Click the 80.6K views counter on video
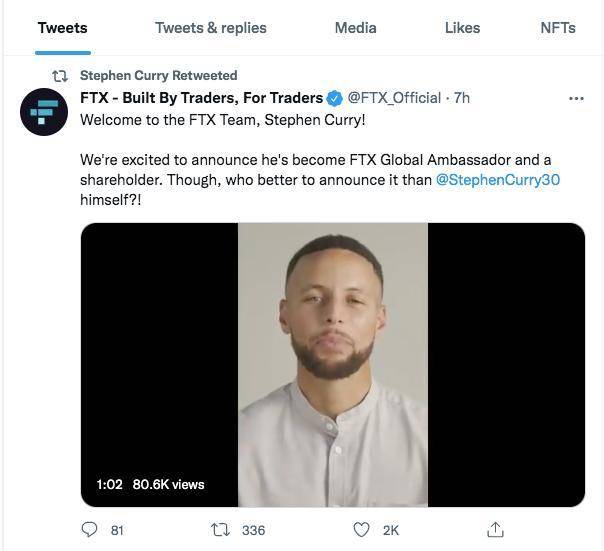The width and height of the screenshot is (604, 551). coord(168,484)
